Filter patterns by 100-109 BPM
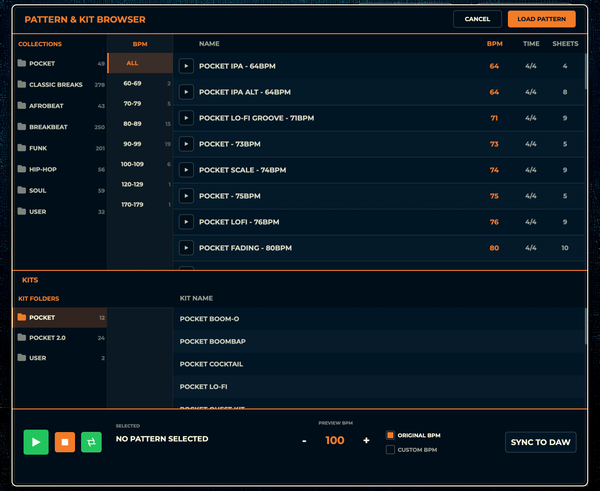 point(140,164)
